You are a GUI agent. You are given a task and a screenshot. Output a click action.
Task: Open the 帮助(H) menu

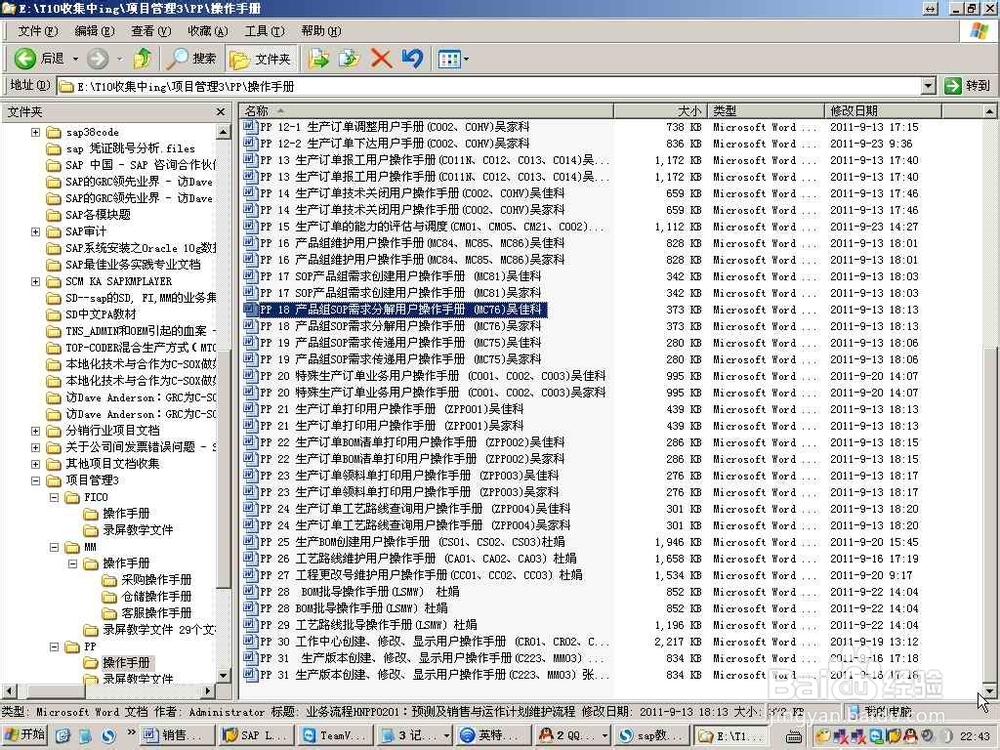tap(321, 31)
